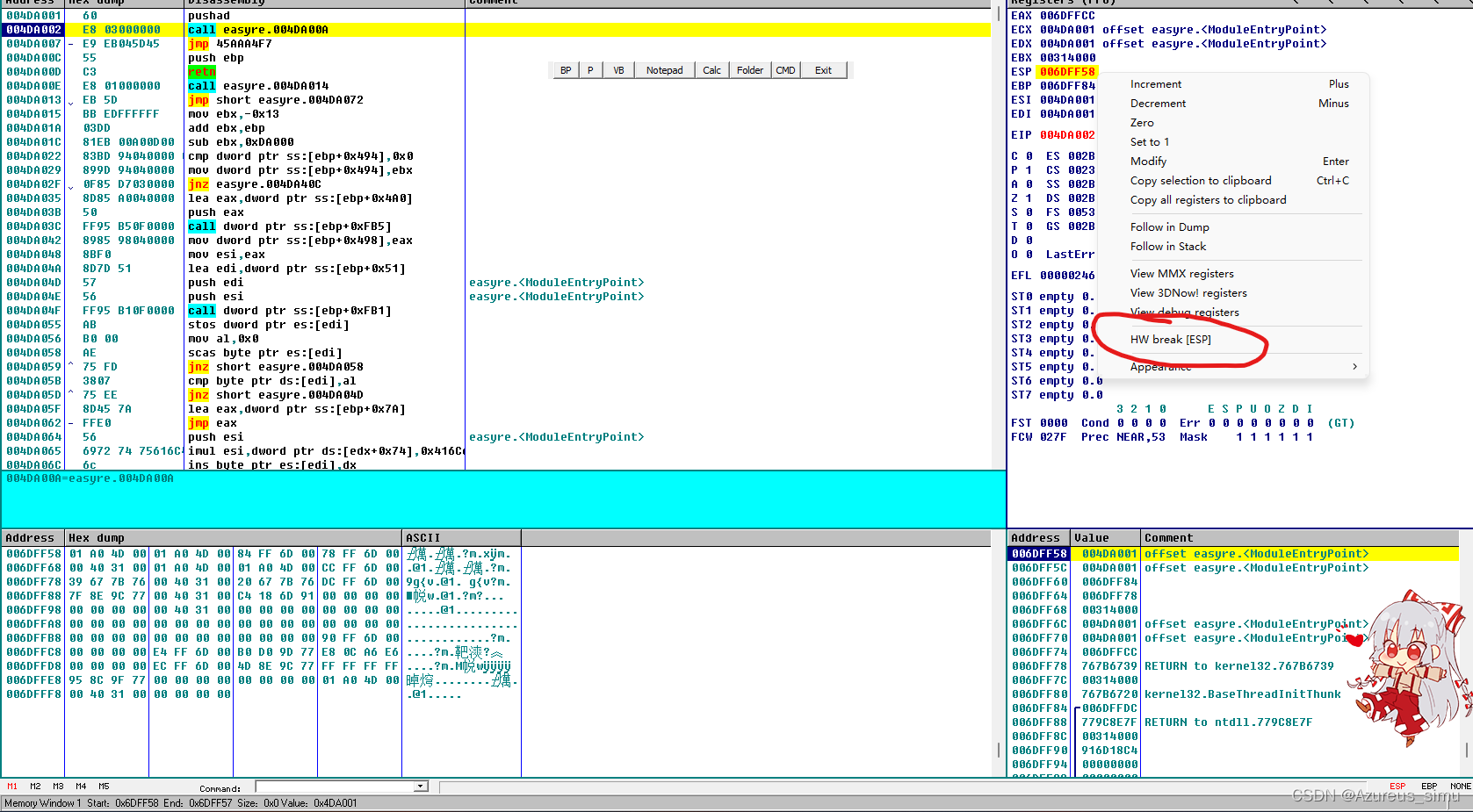Click the dump ASCII column header
1473x812 pixels.
coord(461,538)
